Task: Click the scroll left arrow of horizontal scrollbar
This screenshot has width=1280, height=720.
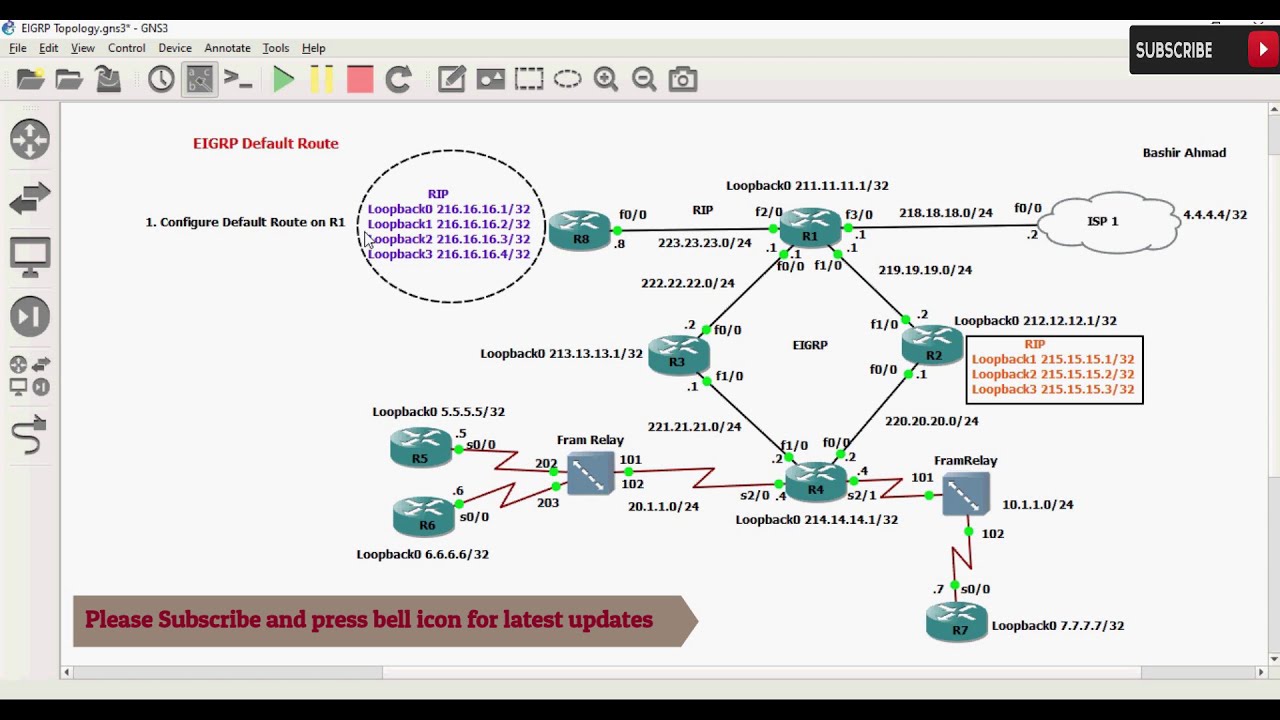Action: point(66,673)
